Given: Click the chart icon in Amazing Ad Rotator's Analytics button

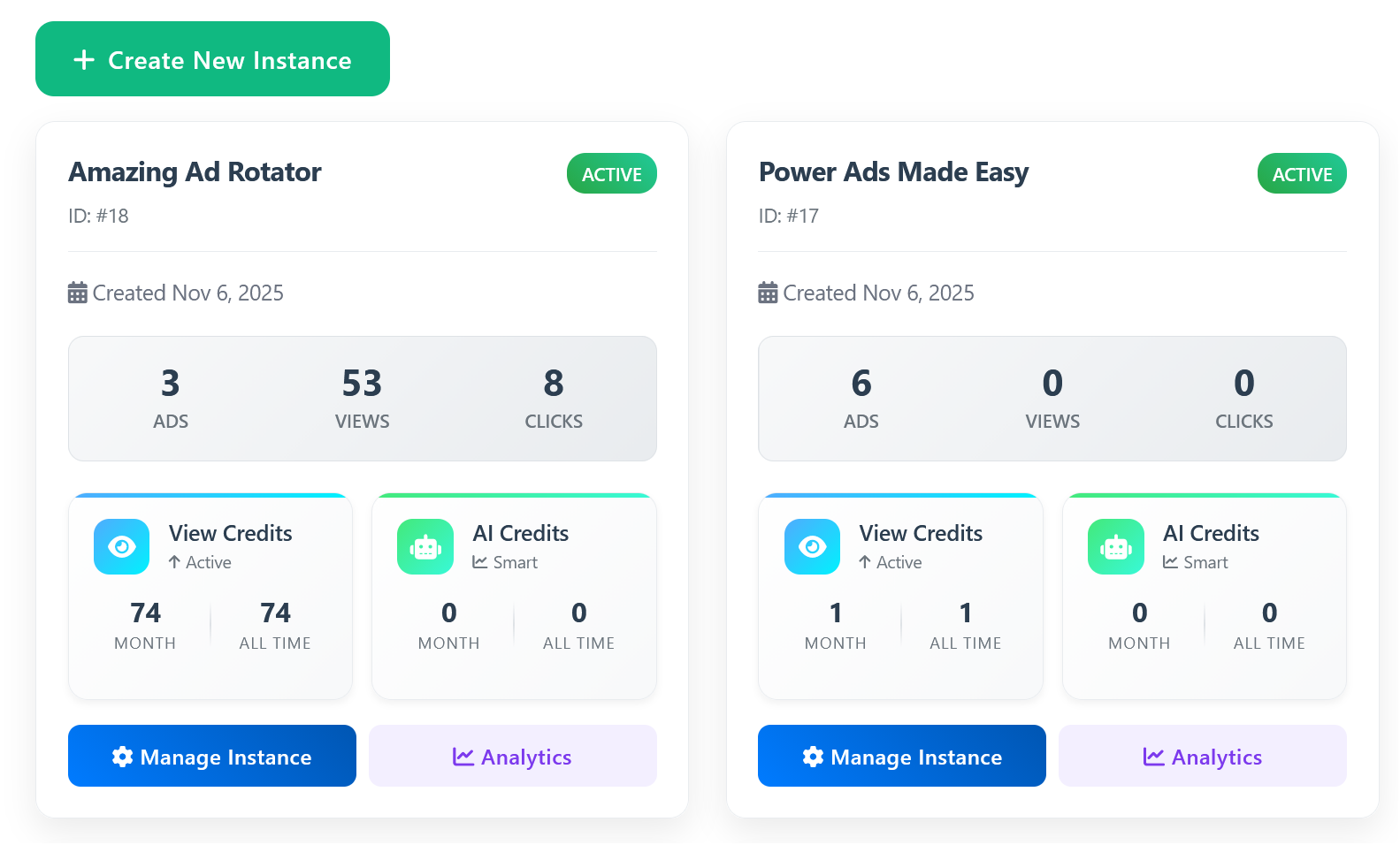Looking at the screenshot, I should pos(463,757).
